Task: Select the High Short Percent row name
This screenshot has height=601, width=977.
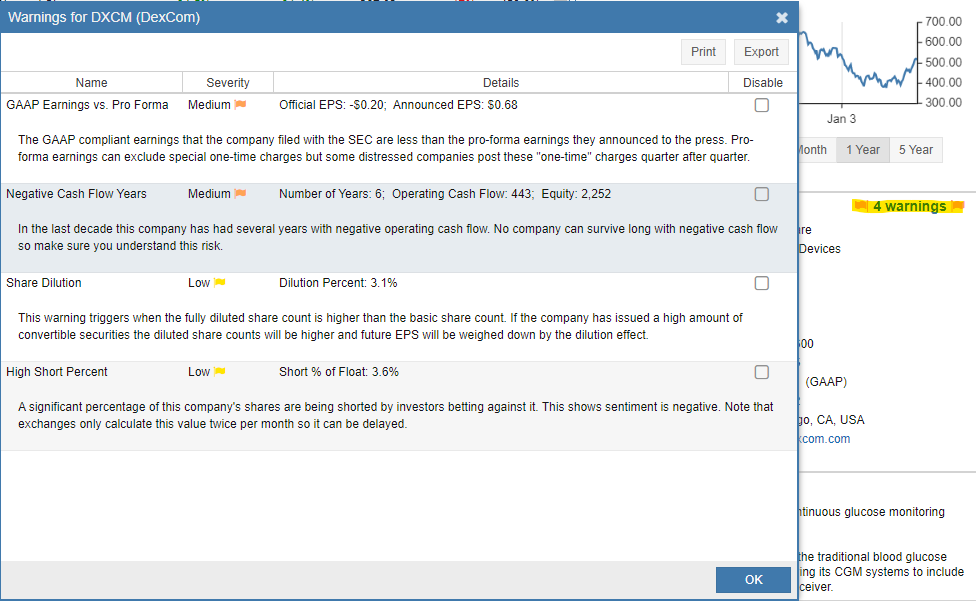Action: pos(57,372)
